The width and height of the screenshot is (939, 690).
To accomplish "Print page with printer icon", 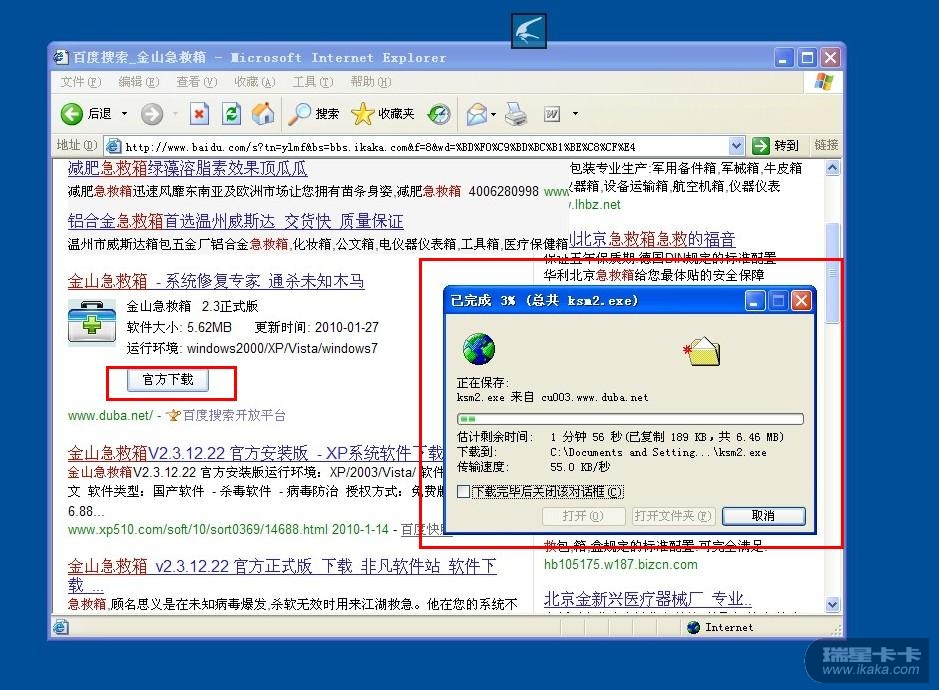I will coord(515,114).
